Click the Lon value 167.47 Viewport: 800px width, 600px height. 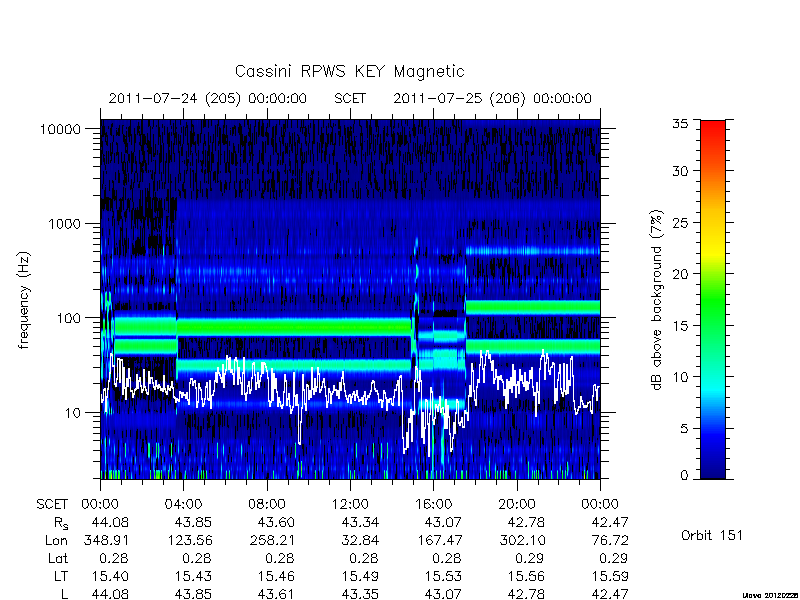pyautogui.click(x=439, y=540)
